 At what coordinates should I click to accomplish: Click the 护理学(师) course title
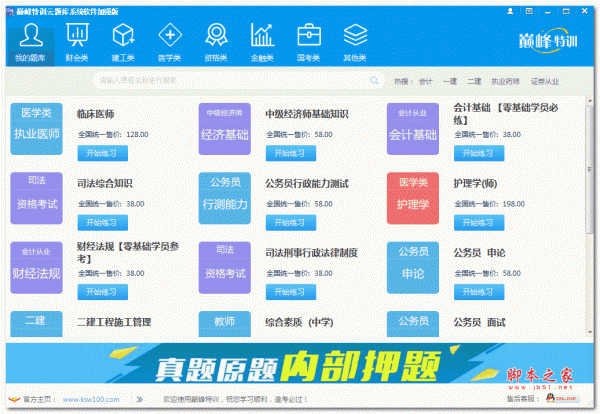[475, 184]
